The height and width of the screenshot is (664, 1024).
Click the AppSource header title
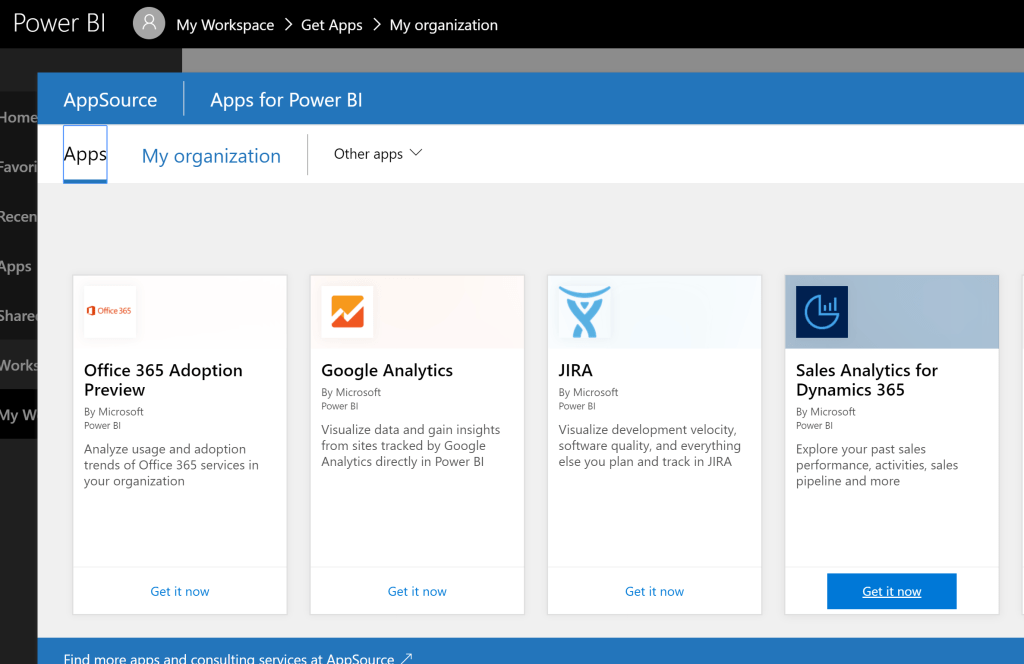point(110,100)
